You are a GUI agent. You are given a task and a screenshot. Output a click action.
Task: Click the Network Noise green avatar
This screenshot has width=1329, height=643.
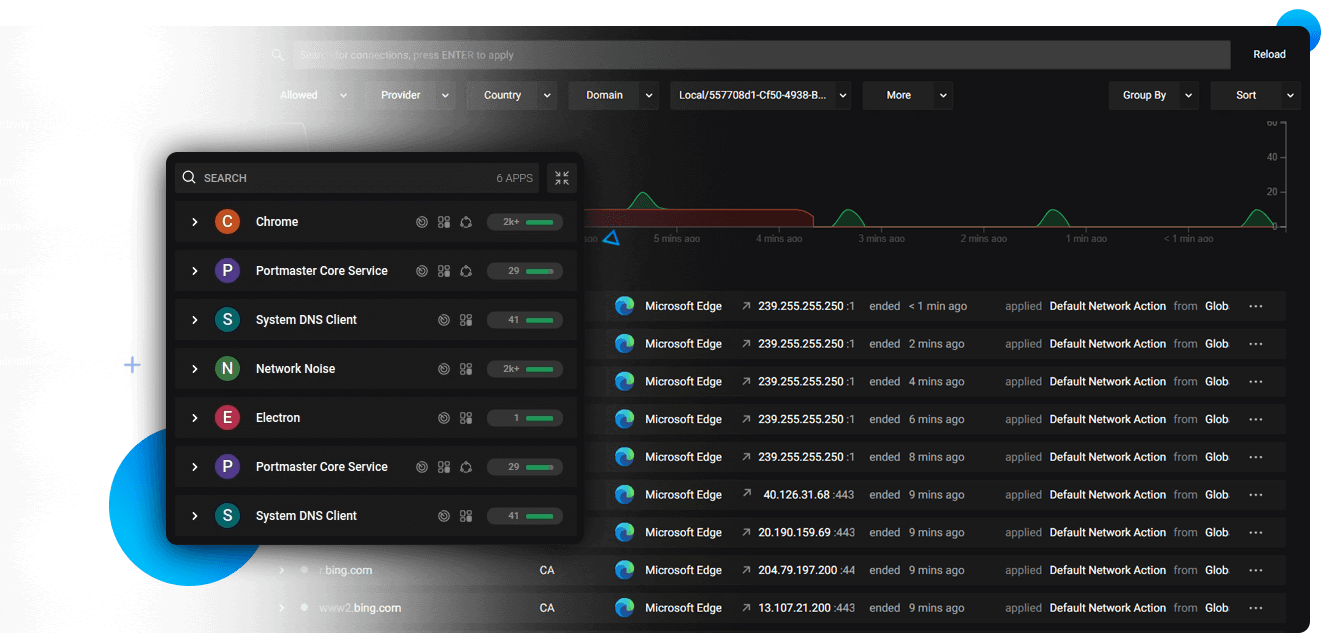227,369
